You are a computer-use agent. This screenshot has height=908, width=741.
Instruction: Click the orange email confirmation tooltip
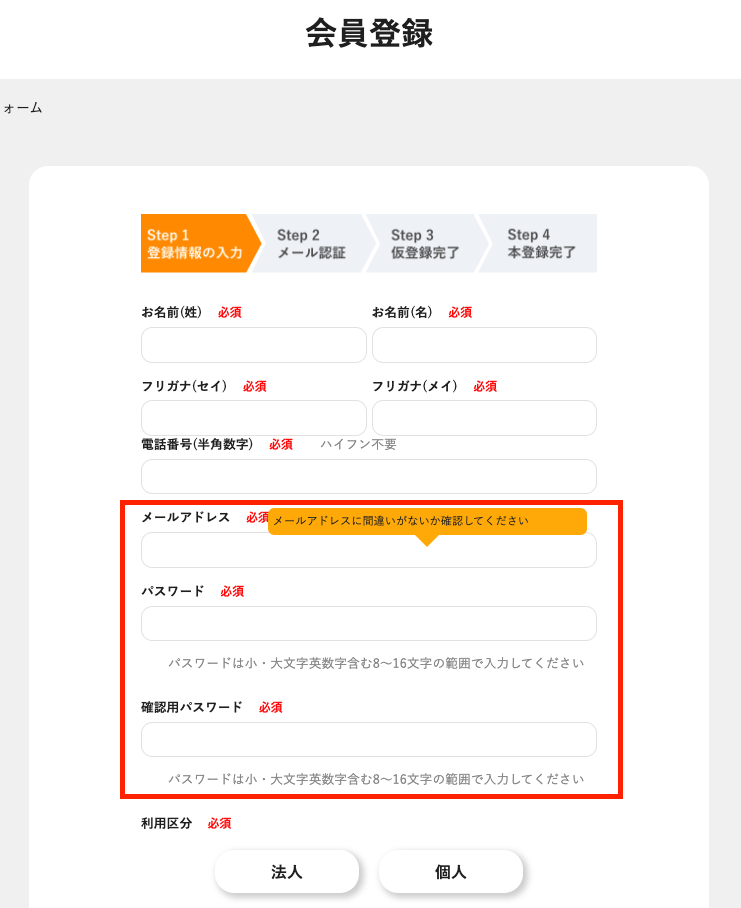pos(427,521)
